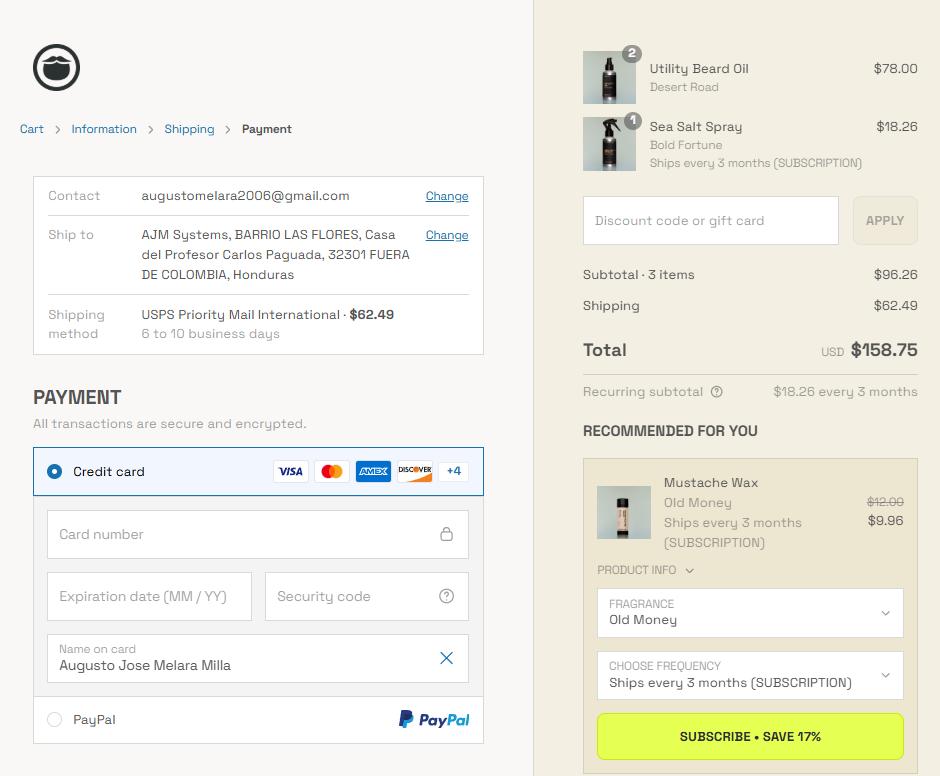Click Subscribe Save 17% button
The height and width of the screenshot is (776, 940).
pyautogui.click(x=750, y=736)
